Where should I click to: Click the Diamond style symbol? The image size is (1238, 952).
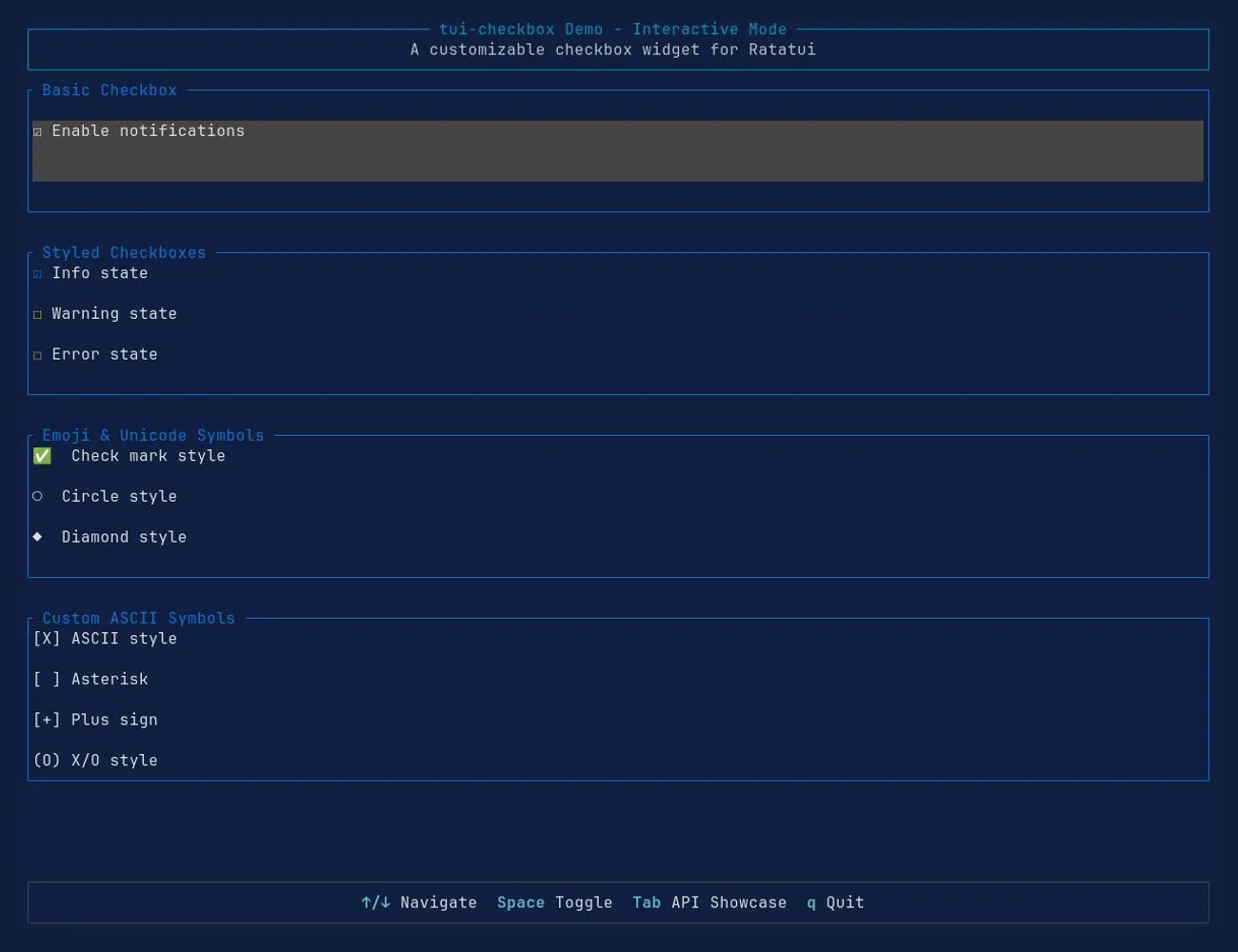click(x=37, y=536)
